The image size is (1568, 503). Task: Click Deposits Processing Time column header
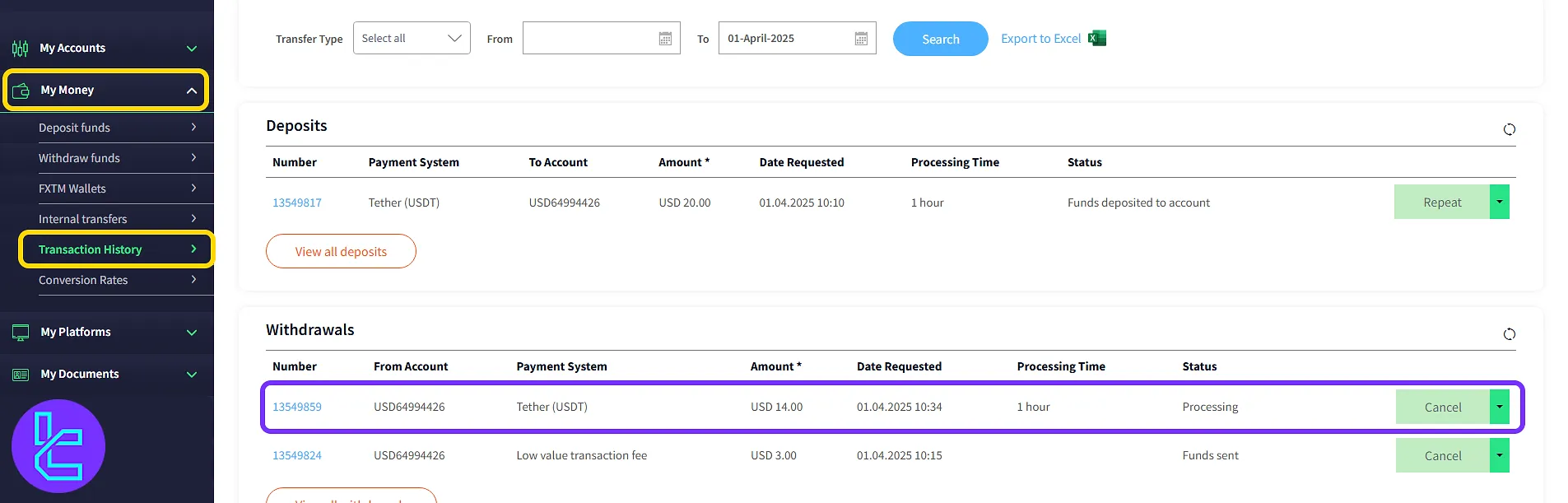click(955, 162)
